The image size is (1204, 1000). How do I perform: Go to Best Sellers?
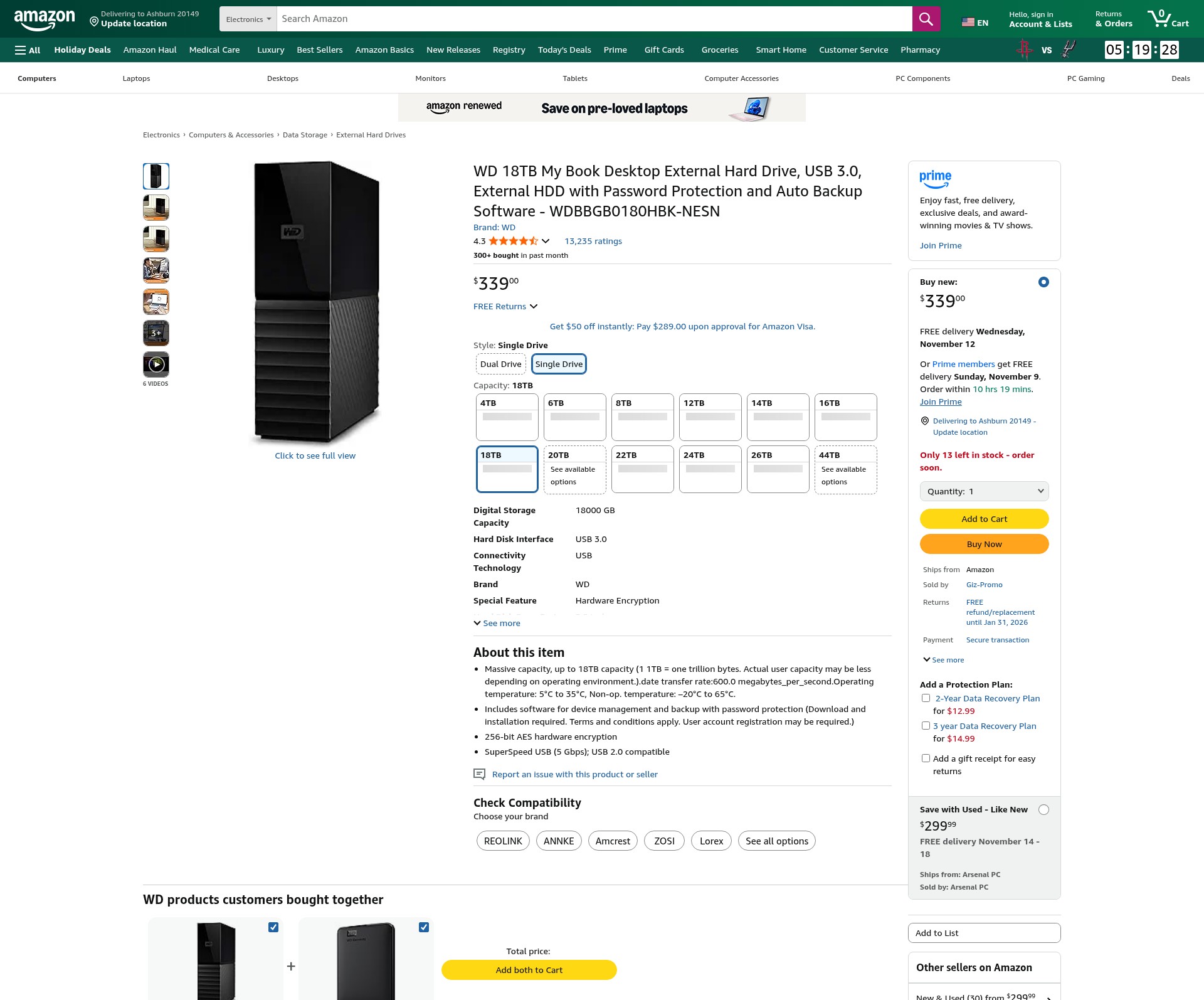(320, 50)
